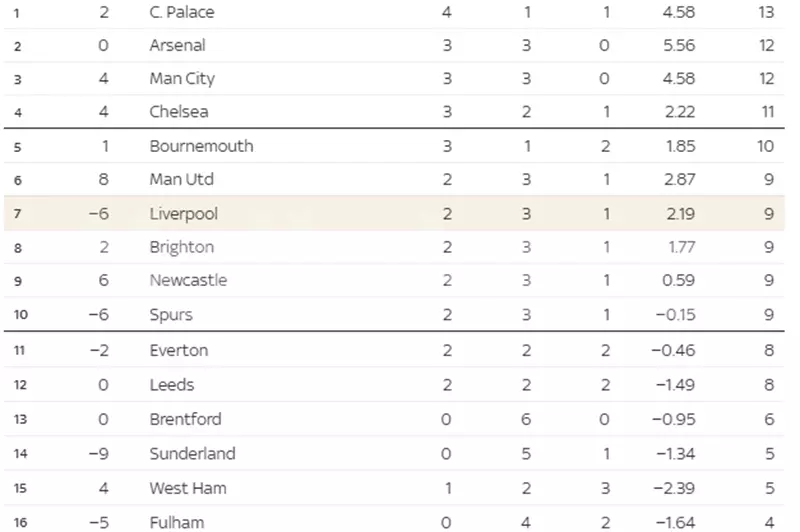Click the Spurs team name
Screen dimensions: 800x532
(x=170, y=314)
